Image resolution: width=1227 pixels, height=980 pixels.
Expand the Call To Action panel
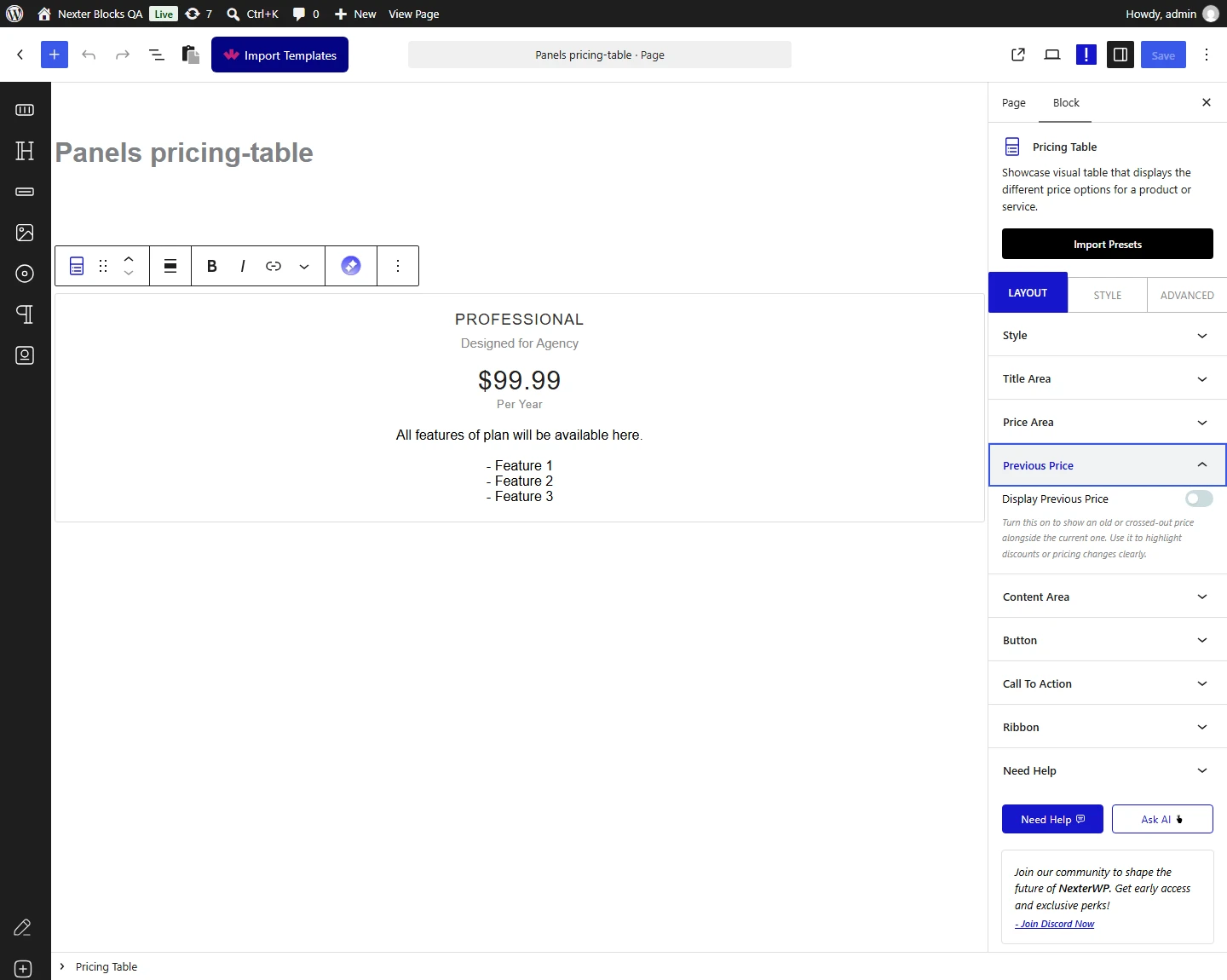pyautogui.click(x=1108, y=683)
